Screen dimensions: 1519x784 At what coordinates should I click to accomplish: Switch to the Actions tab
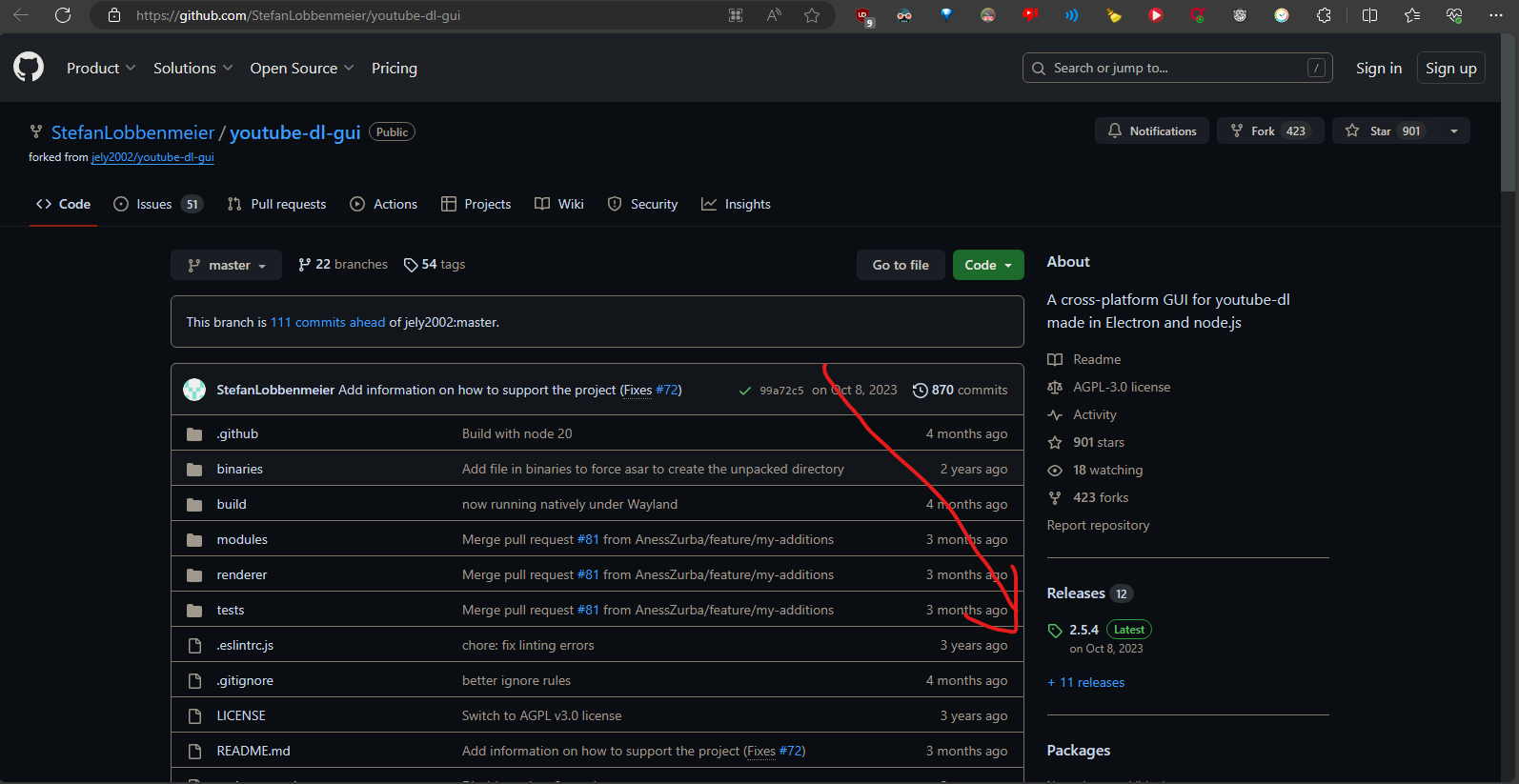click(384, 204)
